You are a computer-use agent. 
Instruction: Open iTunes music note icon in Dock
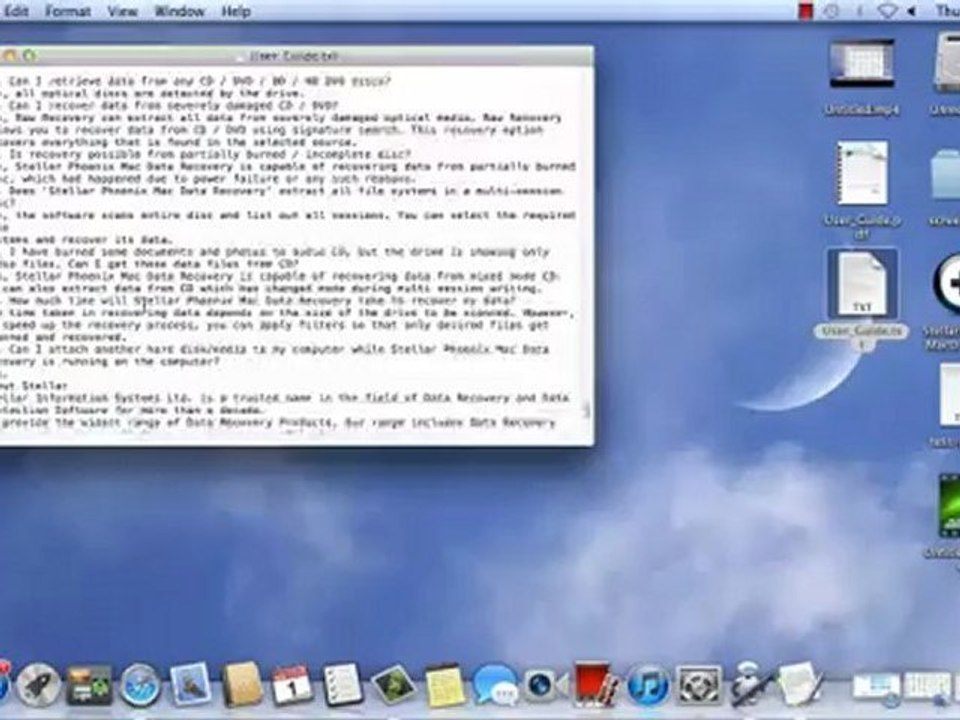647,685
